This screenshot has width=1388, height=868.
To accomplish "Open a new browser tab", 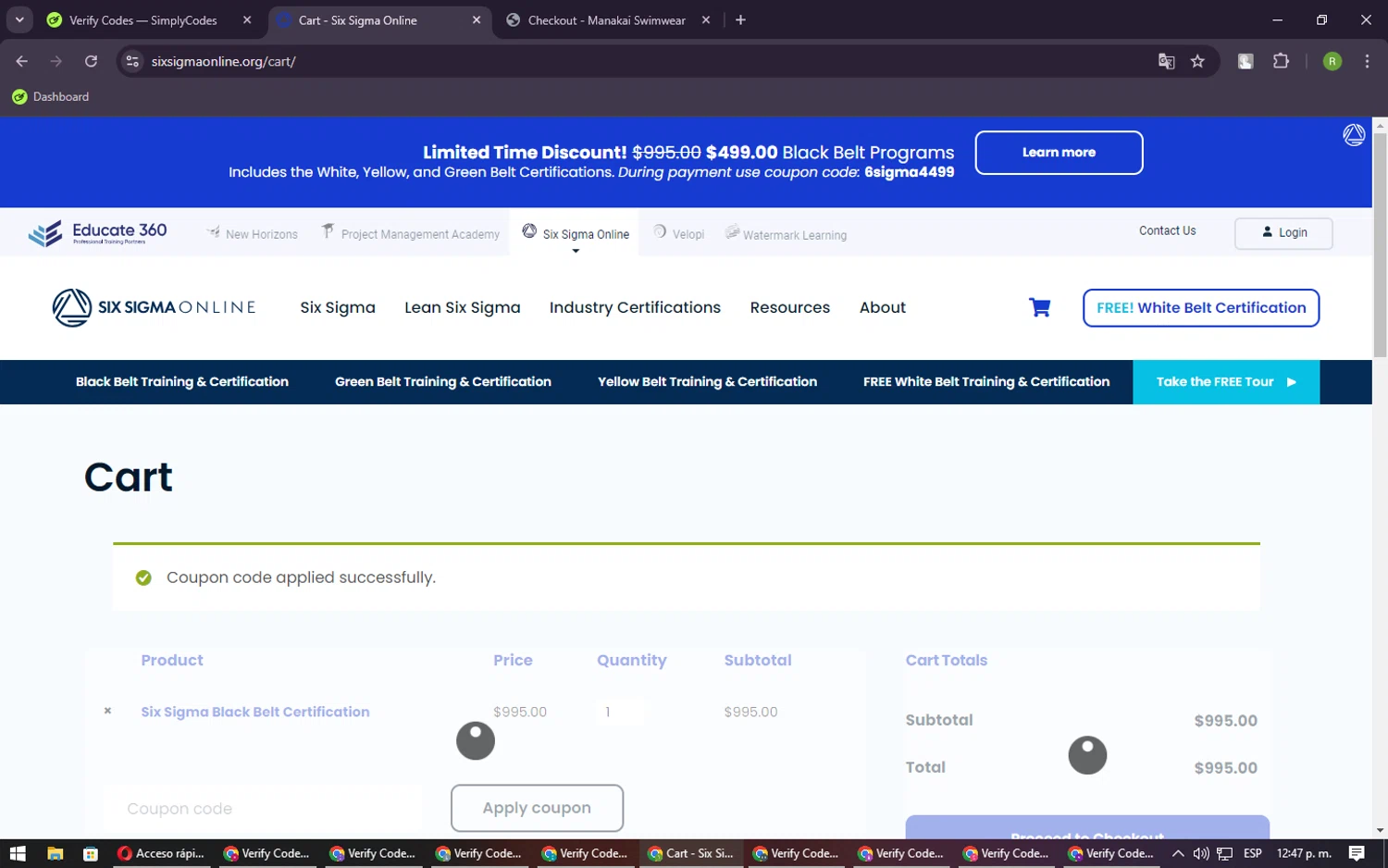I will (x=740, y=20).
